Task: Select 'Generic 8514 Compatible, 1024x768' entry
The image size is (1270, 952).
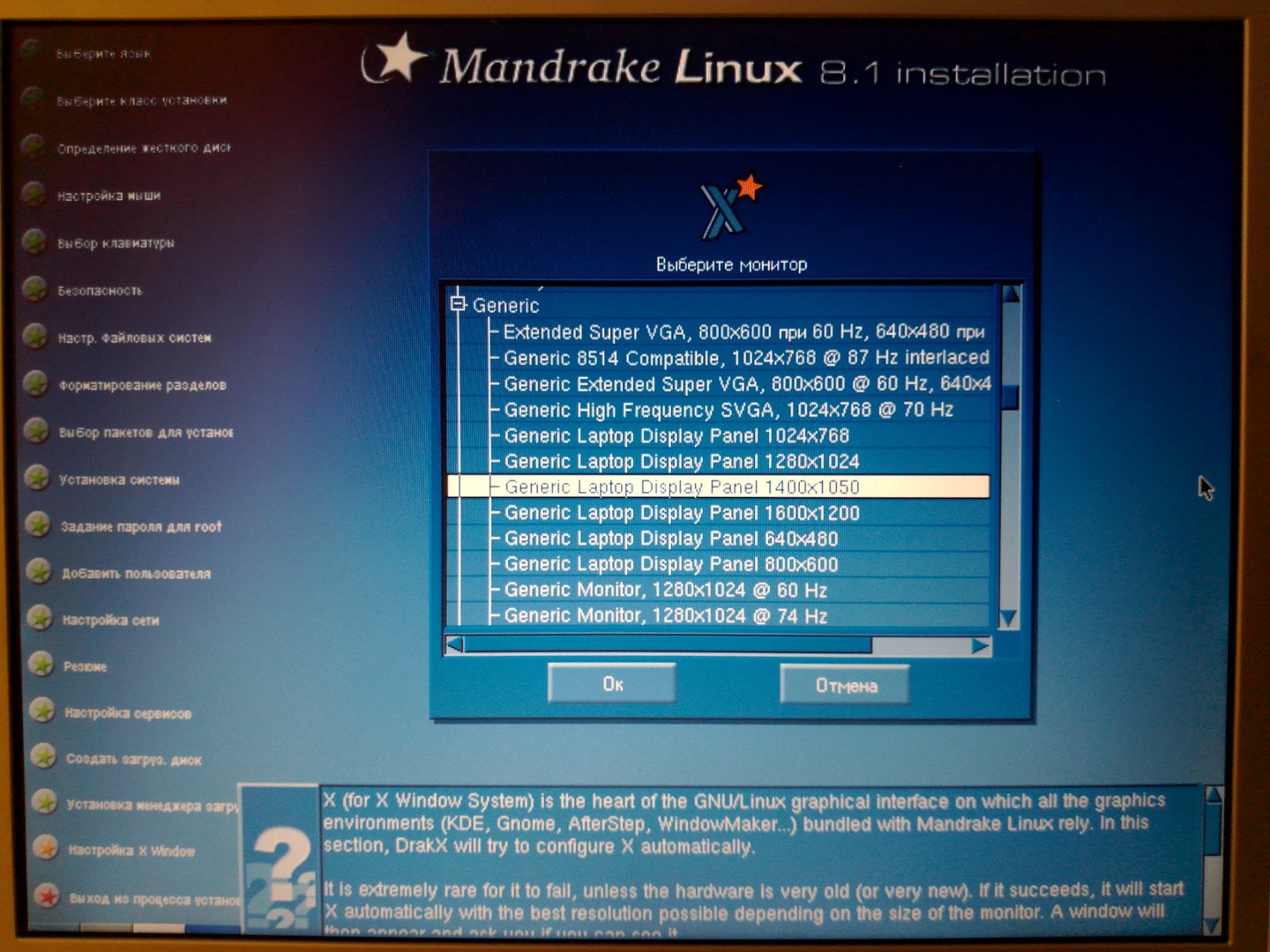Action: coord(746,358)
